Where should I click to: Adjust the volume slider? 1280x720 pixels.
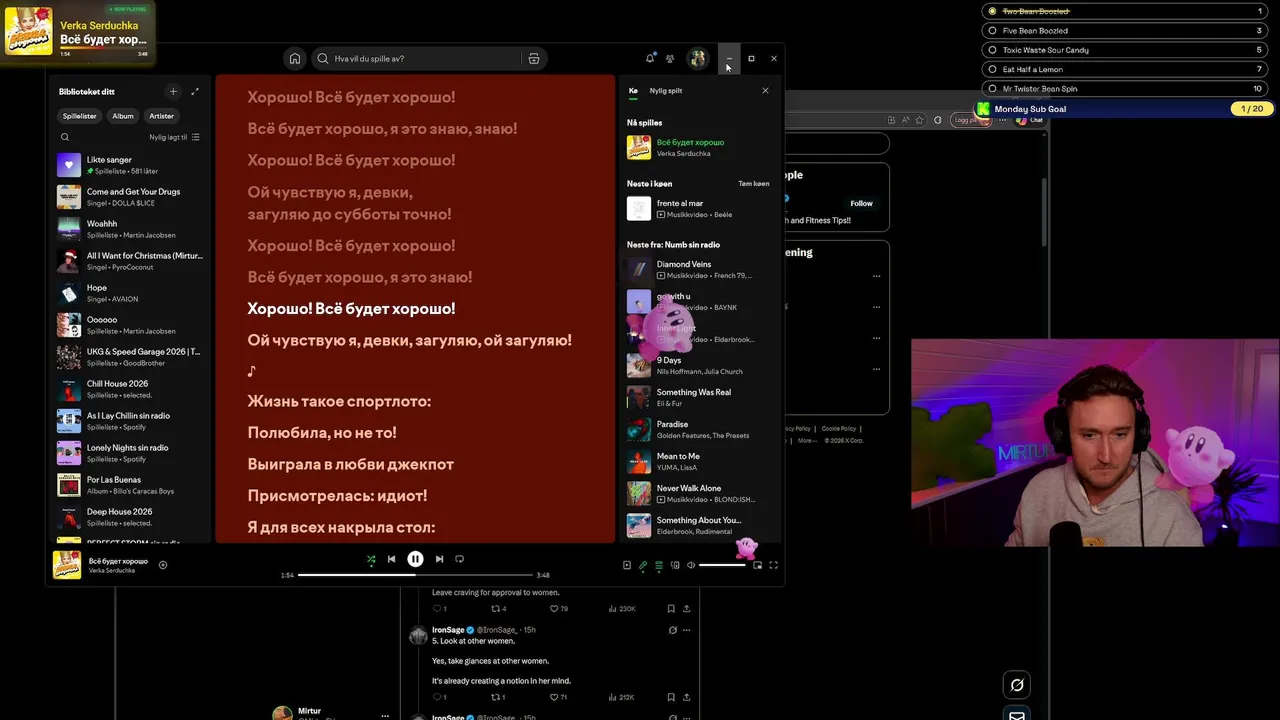point(722,565)
